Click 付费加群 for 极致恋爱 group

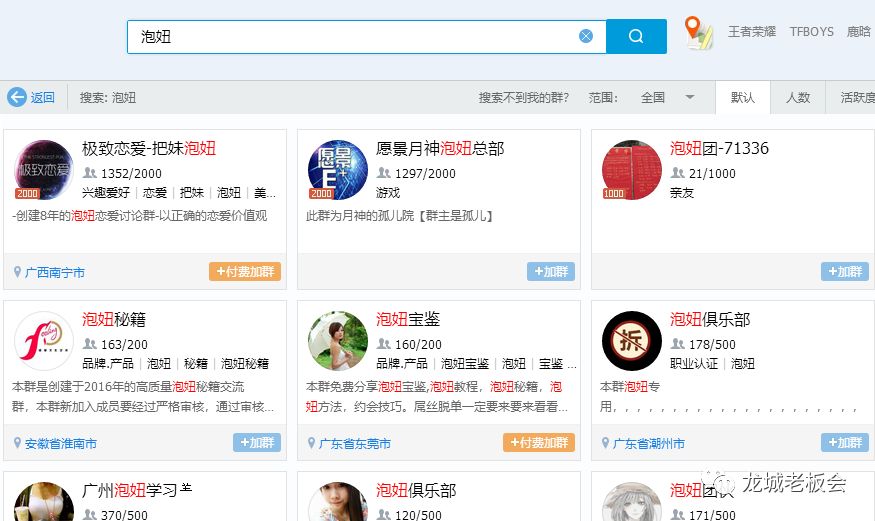pos(245,272)
